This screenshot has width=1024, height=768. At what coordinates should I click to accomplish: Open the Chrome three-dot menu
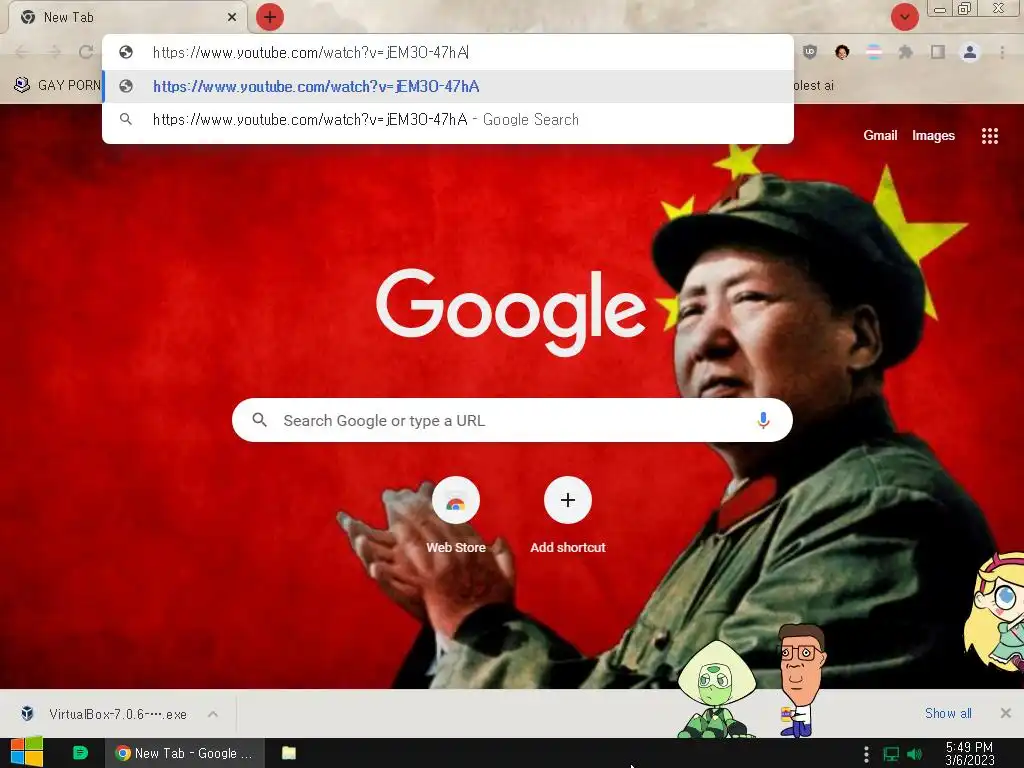(1002, 52)
